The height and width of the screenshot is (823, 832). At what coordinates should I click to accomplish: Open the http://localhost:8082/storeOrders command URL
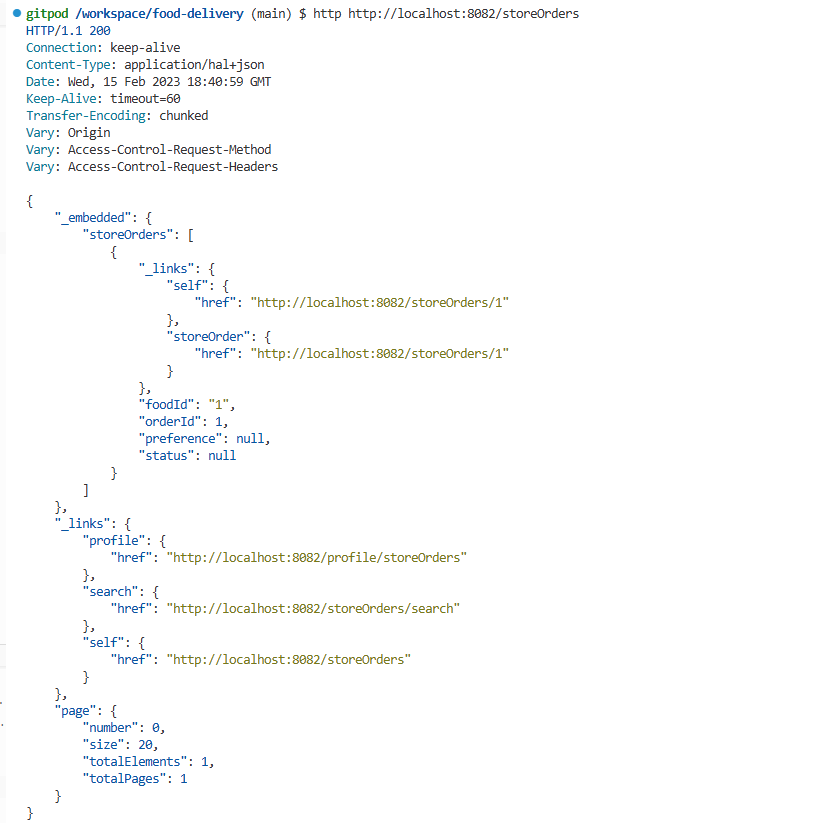[x=463, y=14]
